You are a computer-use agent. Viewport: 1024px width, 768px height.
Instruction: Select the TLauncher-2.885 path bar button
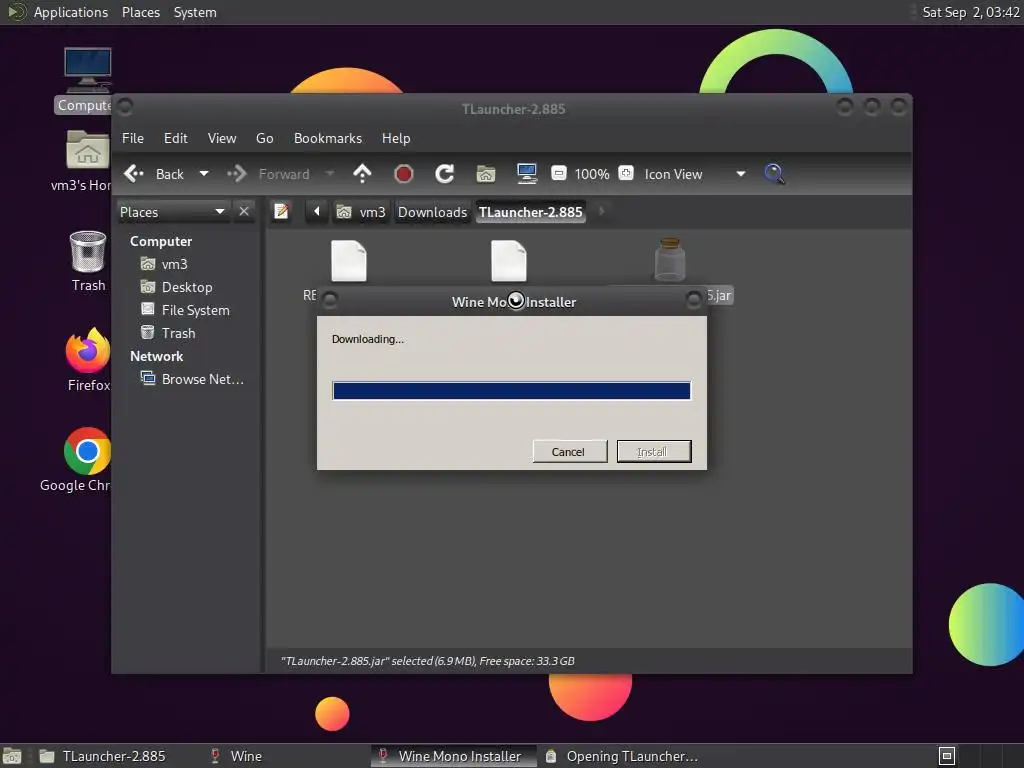(530, 212)
